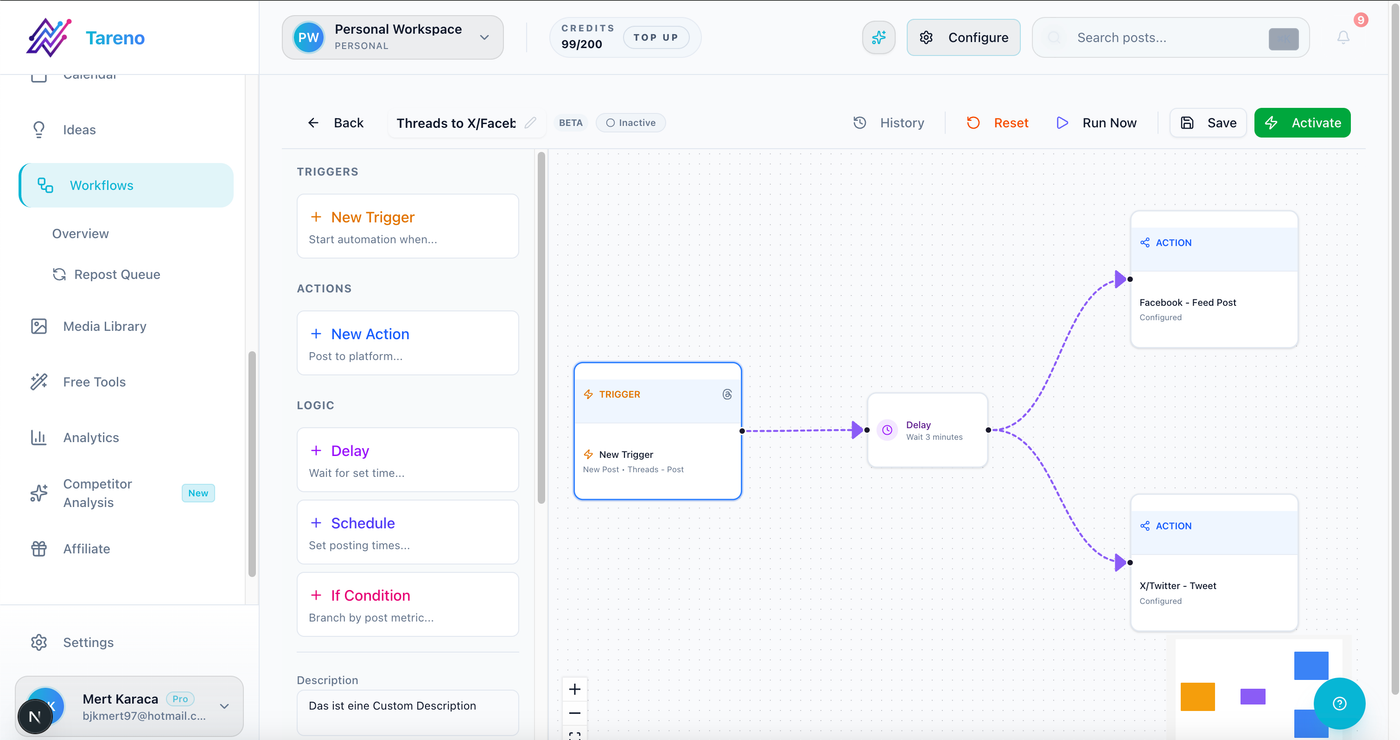Viewport: 1400px width, 740px height.
Task: Select the Facebook - Feed Post node
Action: pyautogui.click(x=1214, y=280)
